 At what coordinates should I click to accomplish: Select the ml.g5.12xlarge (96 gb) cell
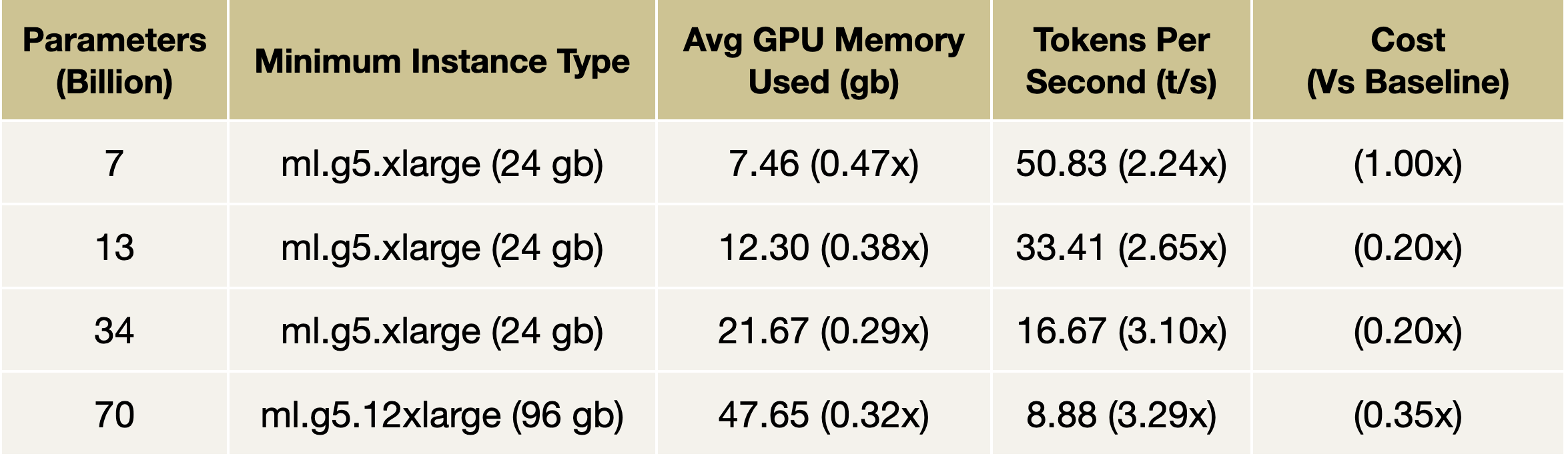tap(442, 415)
